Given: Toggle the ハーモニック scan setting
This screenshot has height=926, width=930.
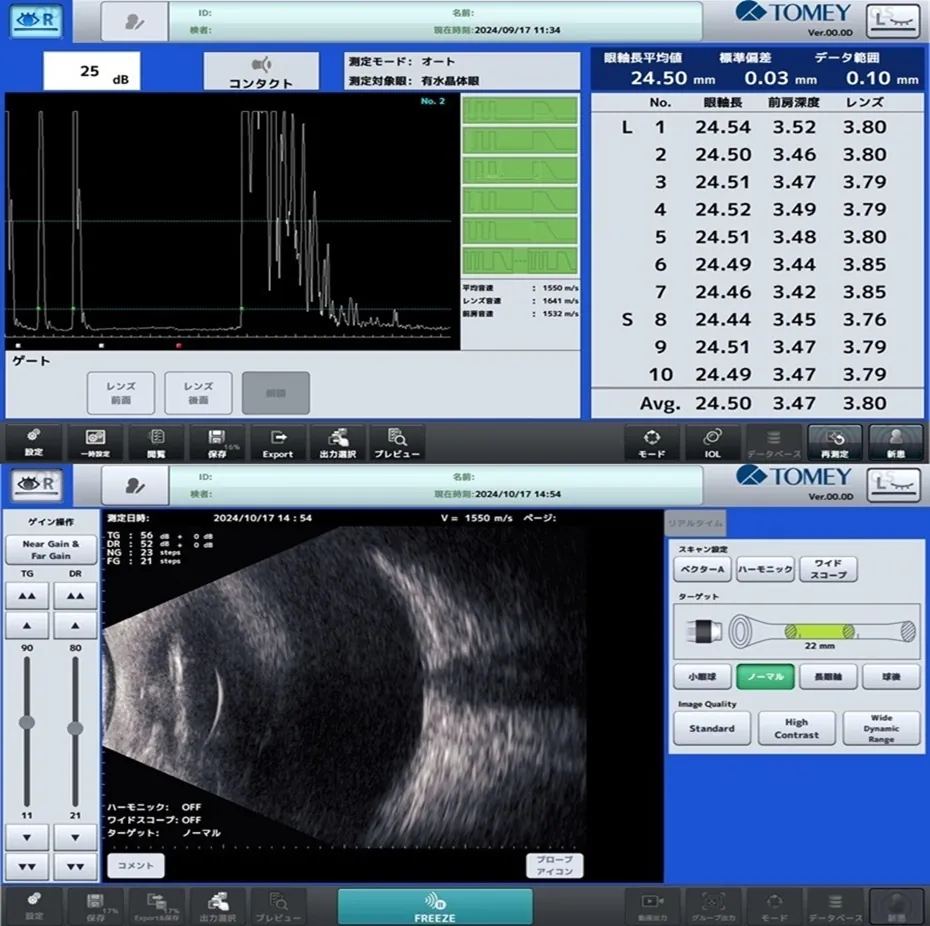Looking at the screenshot, I should (x=765, y=570).
